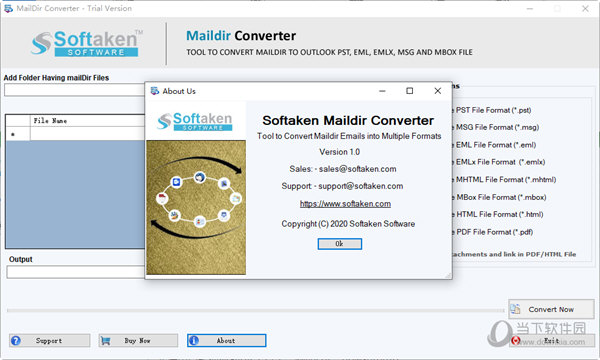Click the File Name column header
Viewport: 600px width, 360px height.
tap(87, 121)
